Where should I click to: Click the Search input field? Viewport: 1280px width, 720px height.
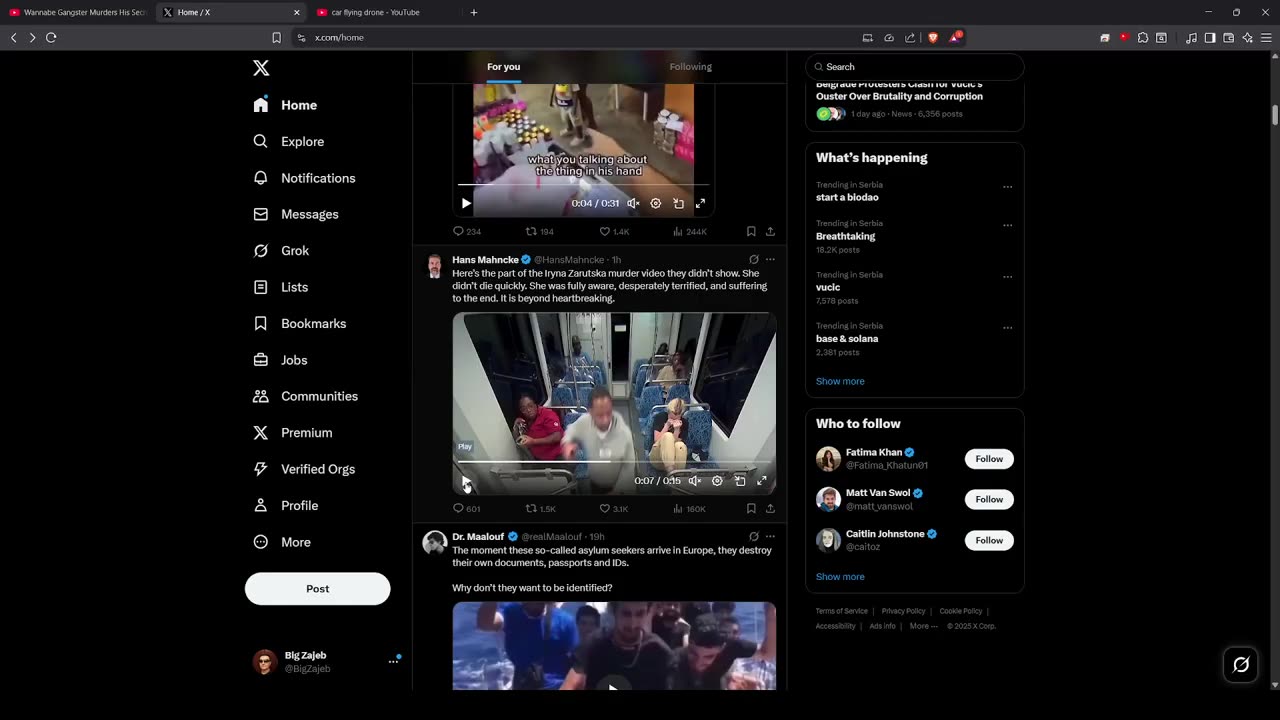915,67
